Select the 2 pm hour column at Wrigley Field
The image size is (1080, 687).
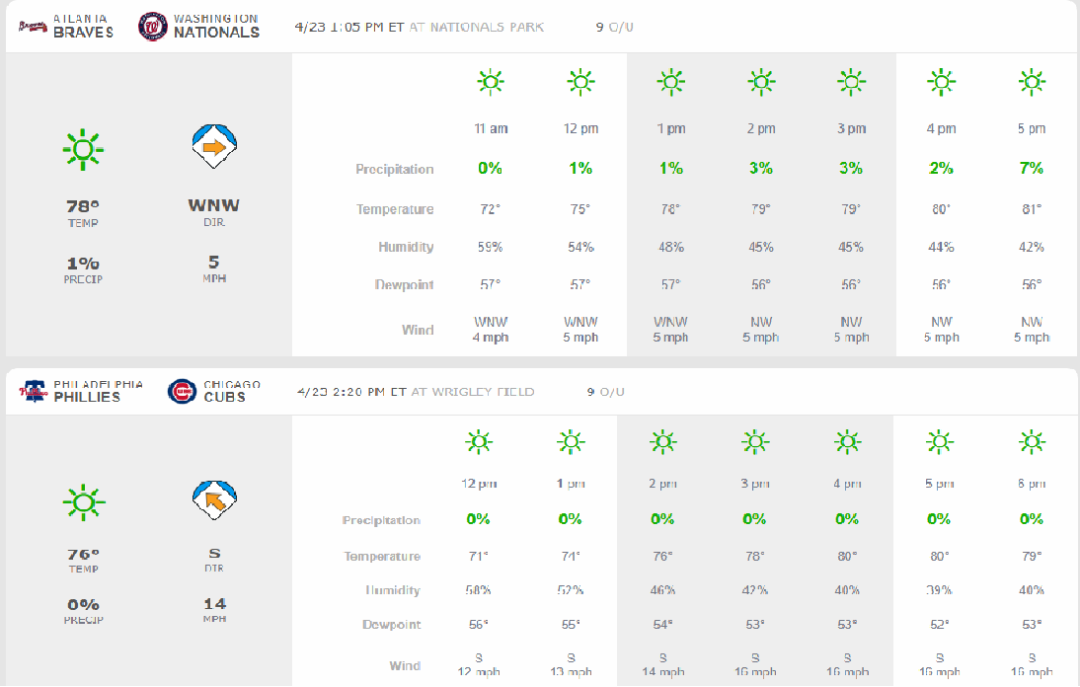tap(662, 484)
